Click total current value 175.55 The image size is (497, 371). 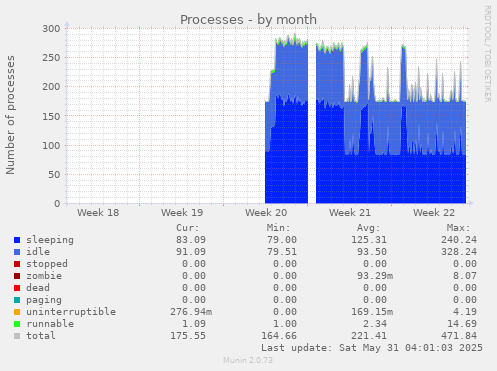[188, 336]
